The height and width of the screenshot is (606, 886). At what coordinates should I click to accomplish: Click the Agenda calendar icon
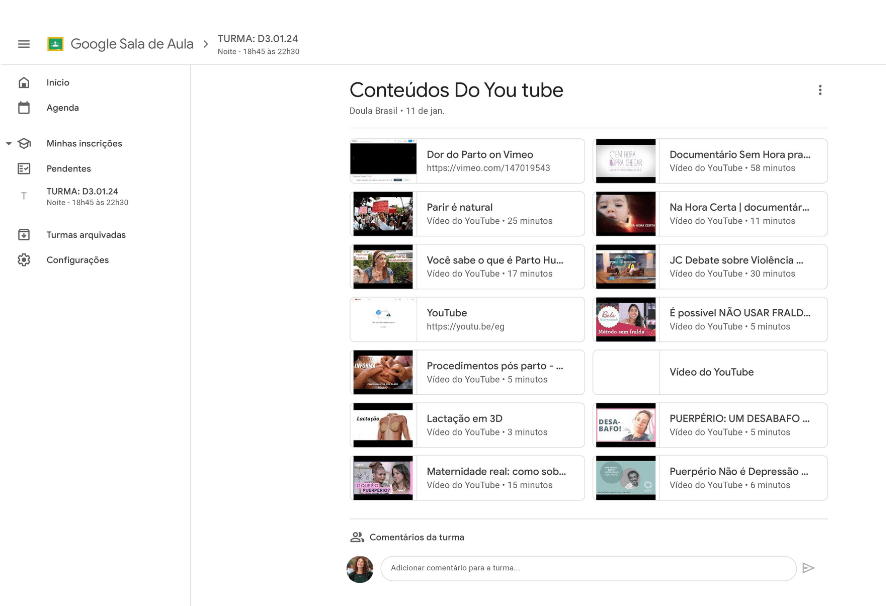click(x=24, y=108)
